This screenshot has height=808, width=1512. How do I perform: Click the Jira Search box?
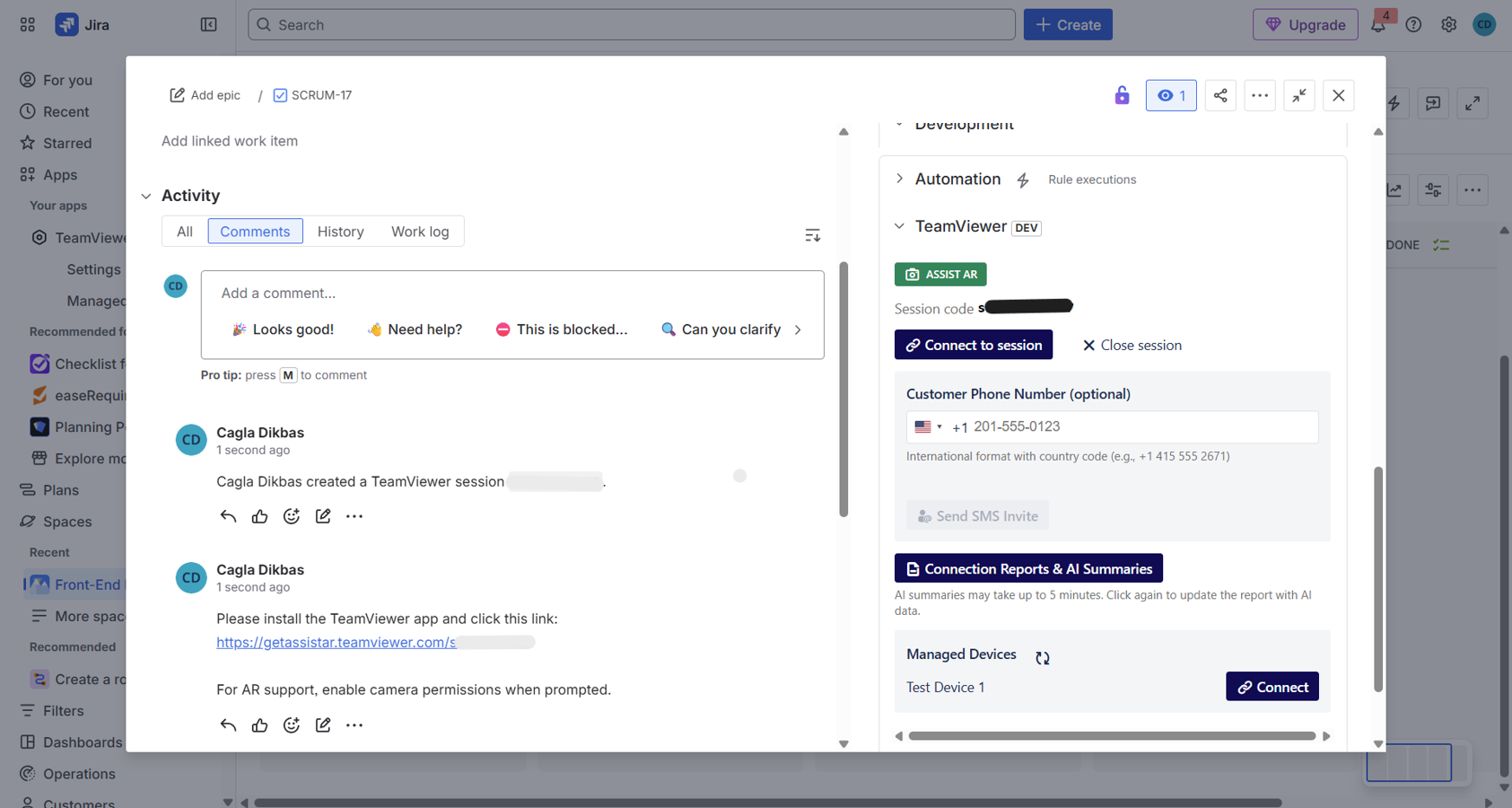click(632, 25)
